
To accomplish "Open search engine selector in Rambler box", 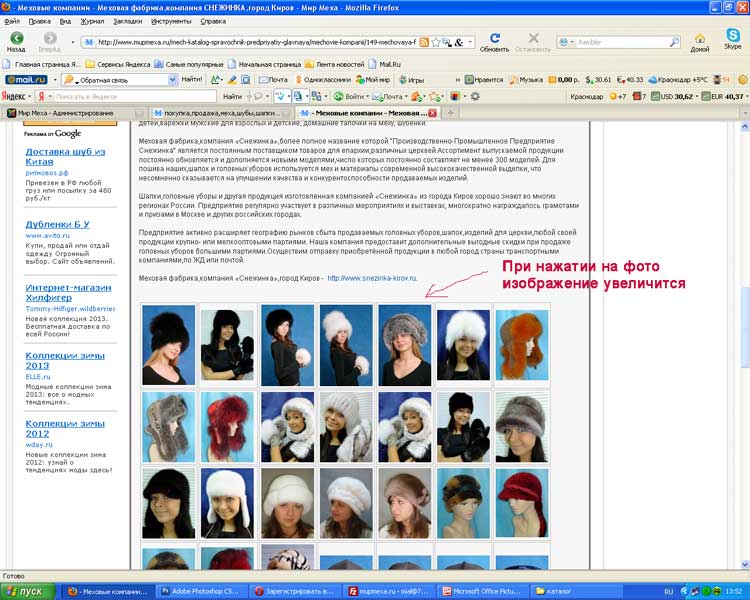I will 567,42.
